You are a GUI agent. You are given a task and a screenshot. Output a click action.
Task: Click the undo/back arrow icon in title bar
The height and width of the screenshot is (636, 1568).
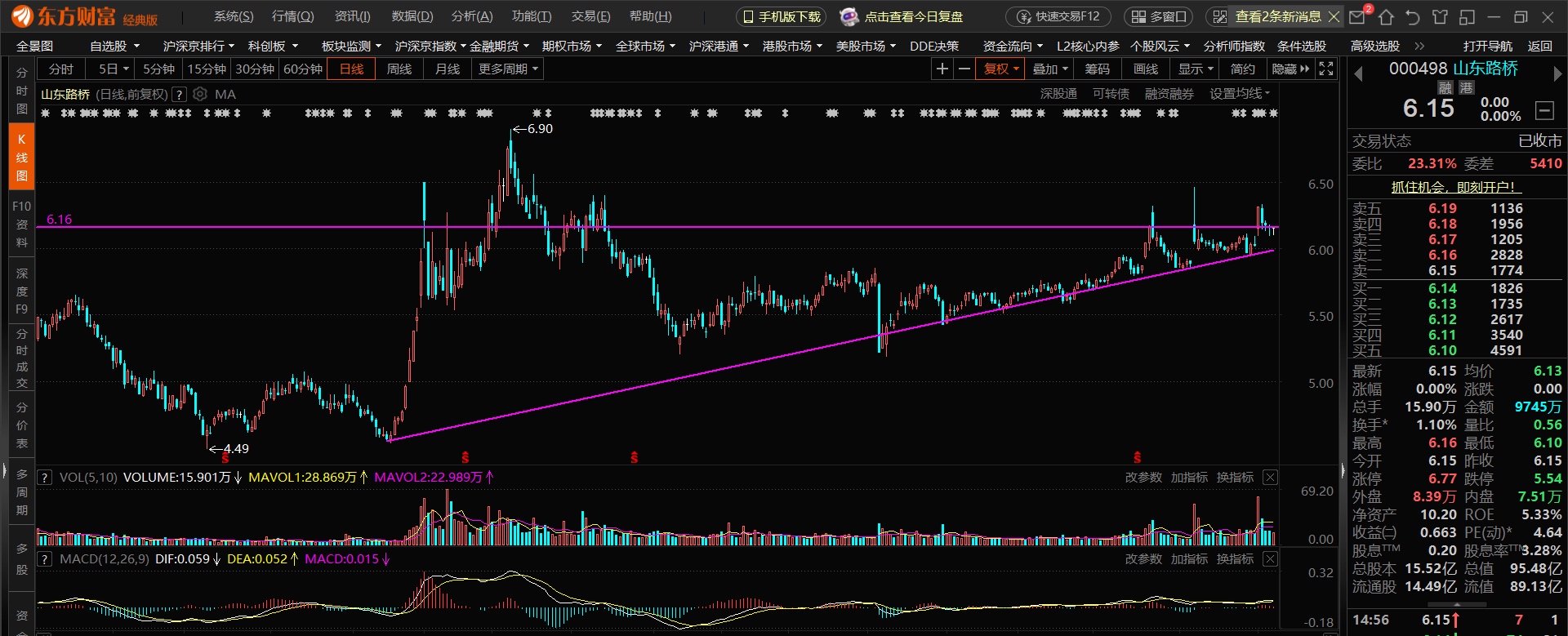pos(1413,16)
